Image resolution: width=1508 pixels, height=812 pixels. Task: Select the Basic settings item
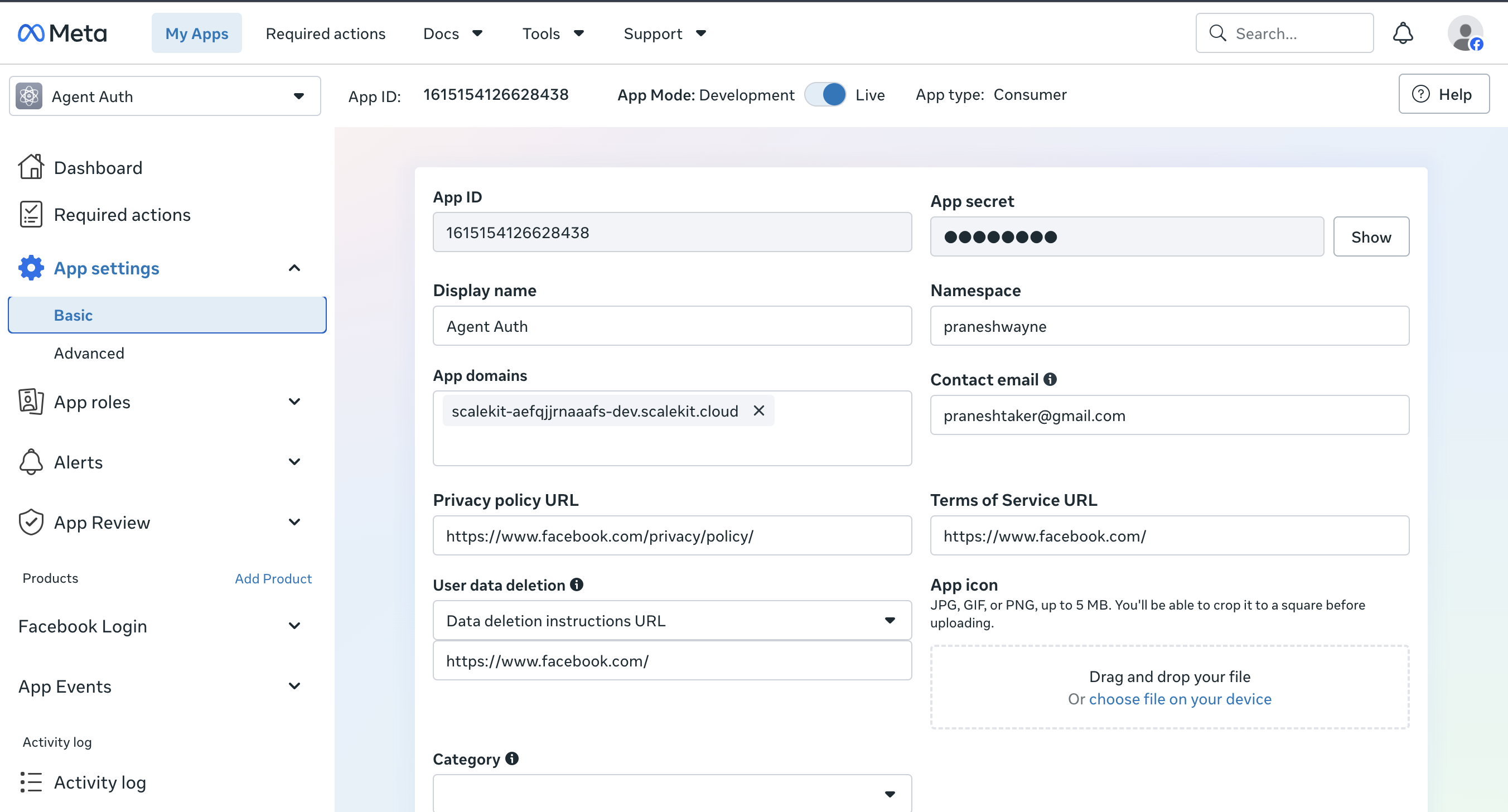[x=167, y=315]
